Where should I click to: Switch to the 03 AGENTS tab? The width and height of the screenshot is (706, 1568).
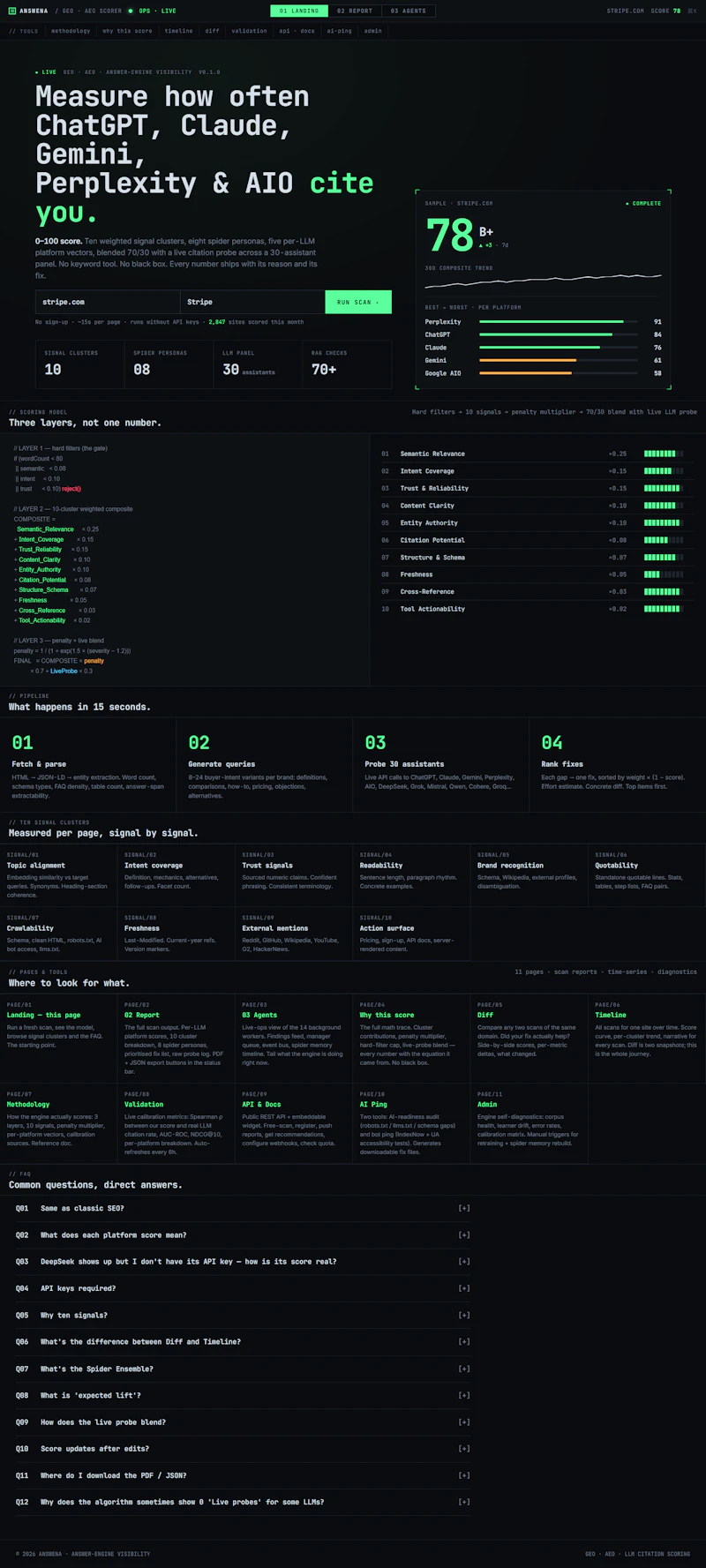408,11
